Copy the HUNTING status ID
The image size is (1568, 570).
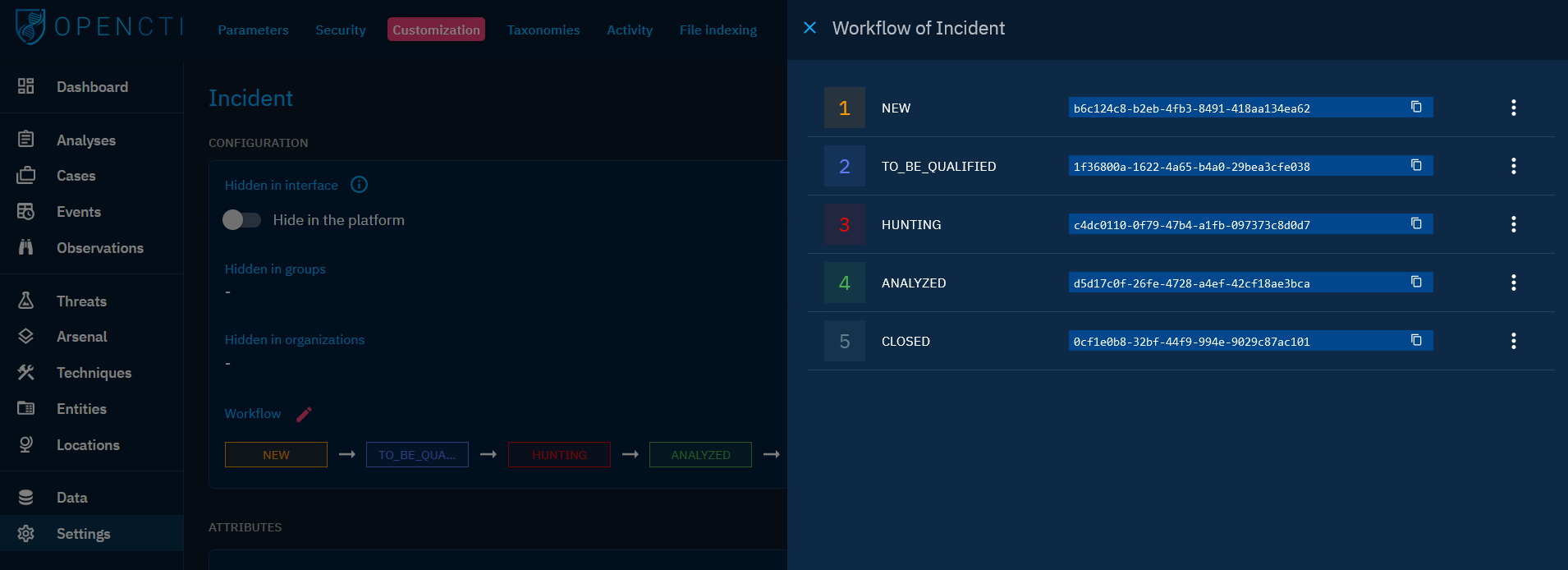click(1416, 224)
